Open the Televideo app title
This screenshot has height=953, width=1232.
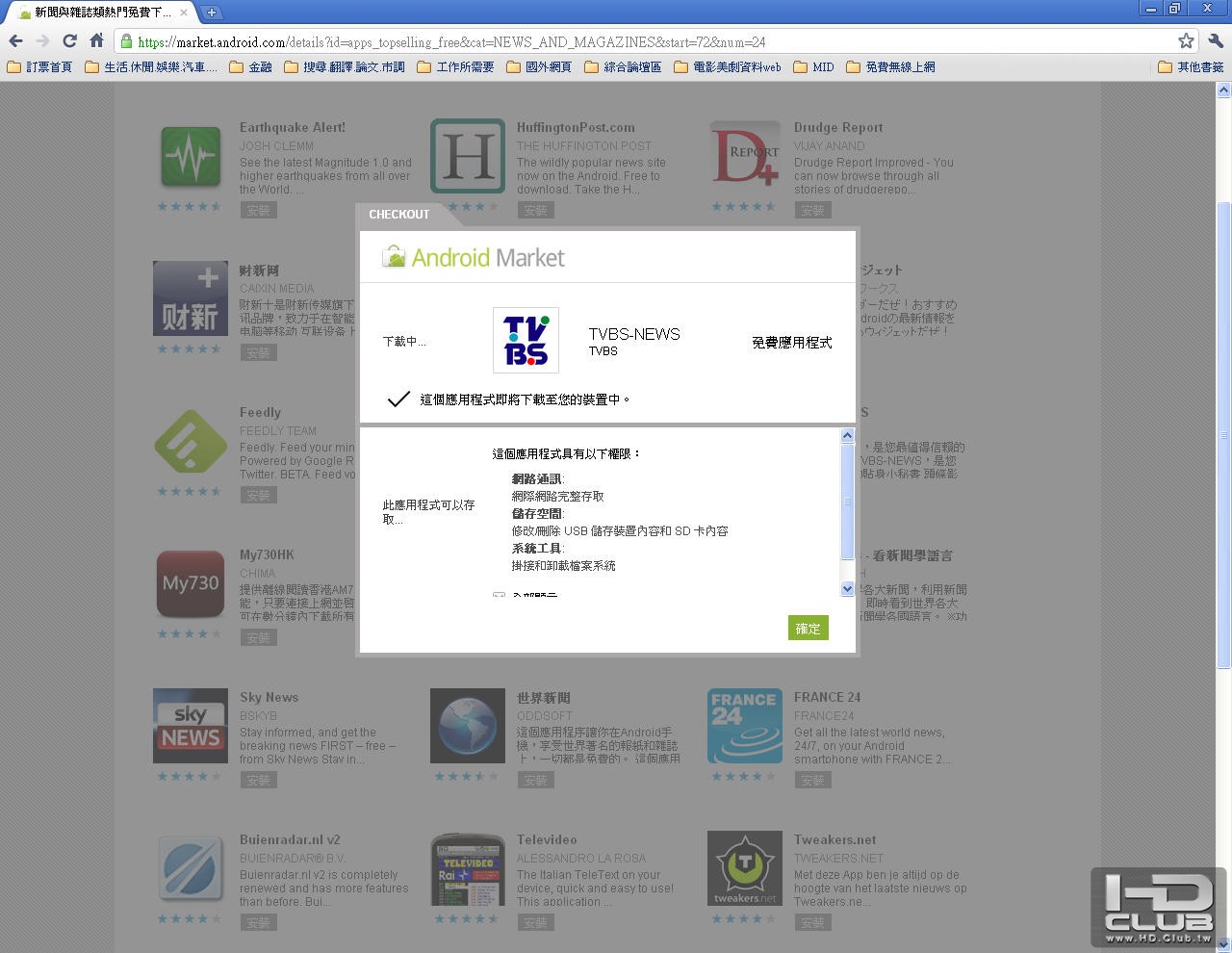click(547, 839)
